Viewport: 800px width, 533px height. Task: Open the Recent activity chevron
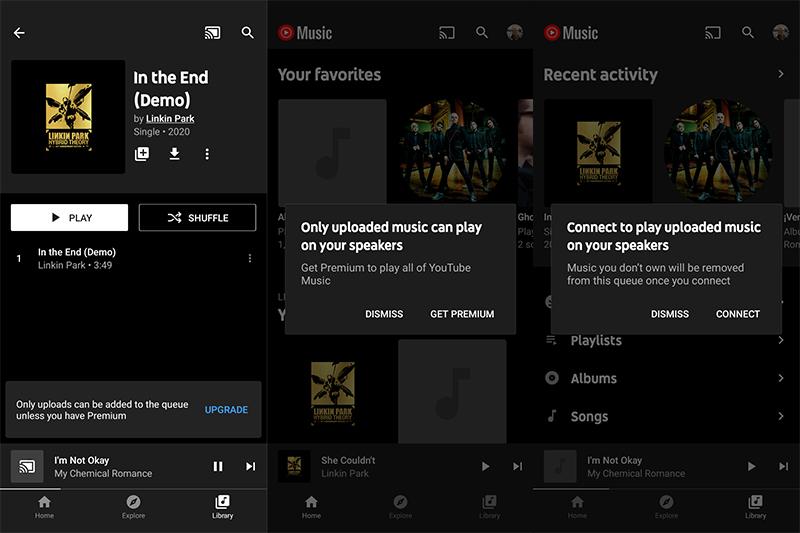(781, 74)
